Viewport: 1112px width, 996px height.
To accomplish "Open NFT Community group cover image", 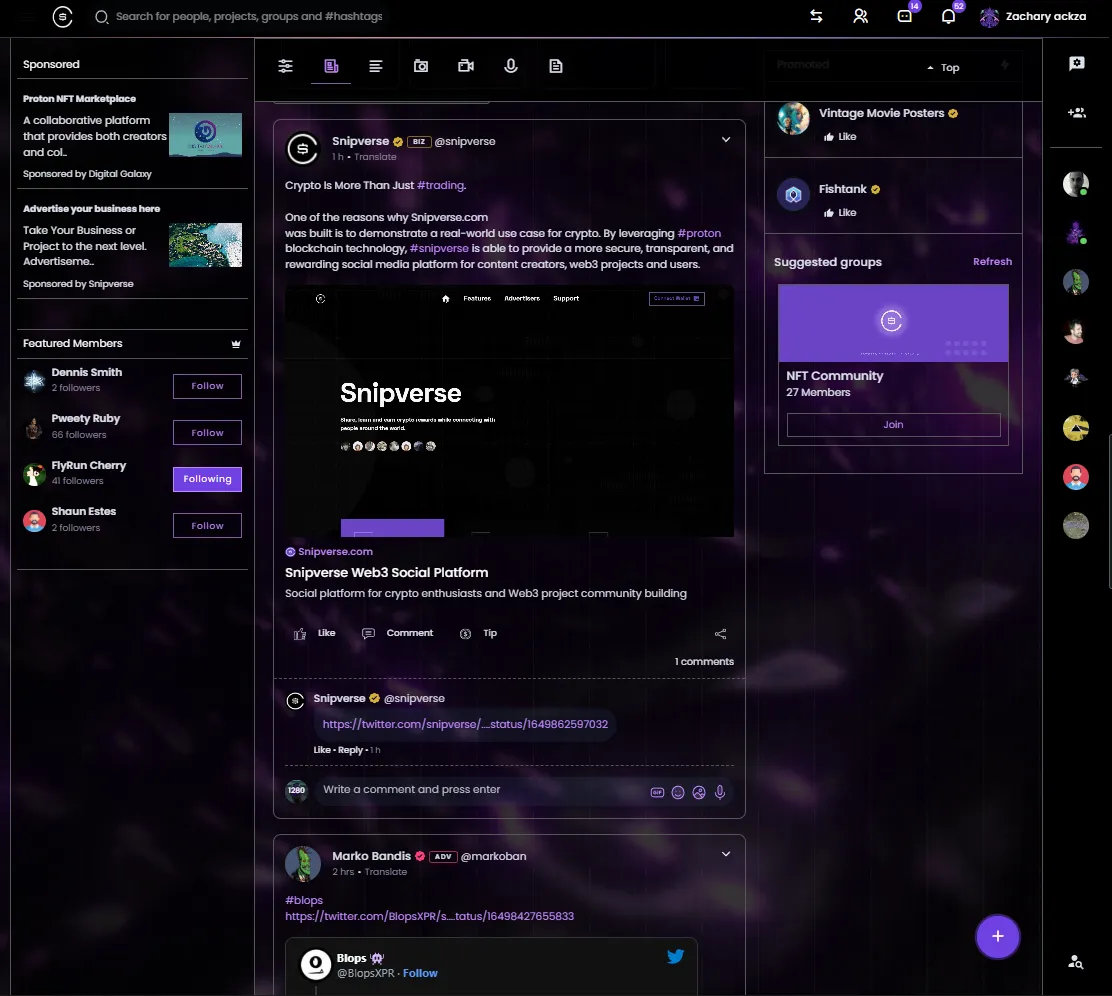I will [x=893, y=323].
